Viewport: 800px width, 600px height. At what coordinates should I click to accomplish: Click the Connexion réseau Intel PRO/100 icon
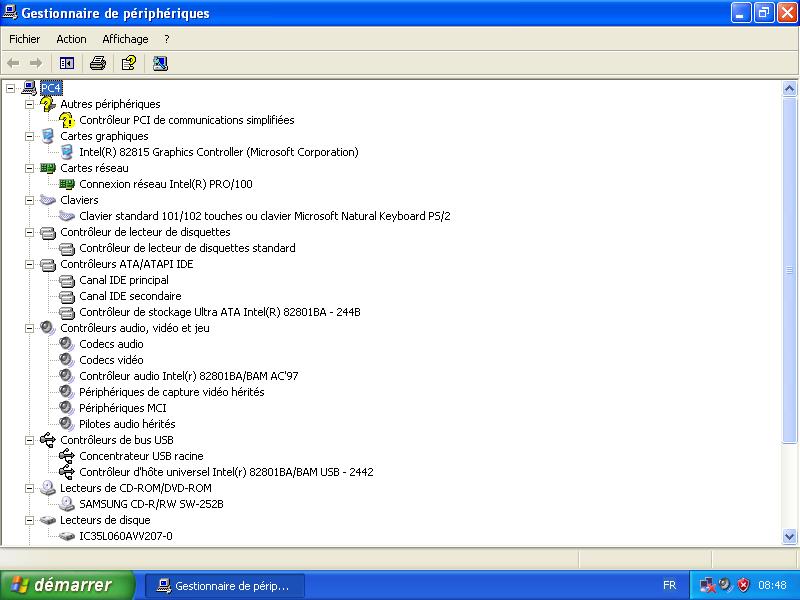[67, 184]
